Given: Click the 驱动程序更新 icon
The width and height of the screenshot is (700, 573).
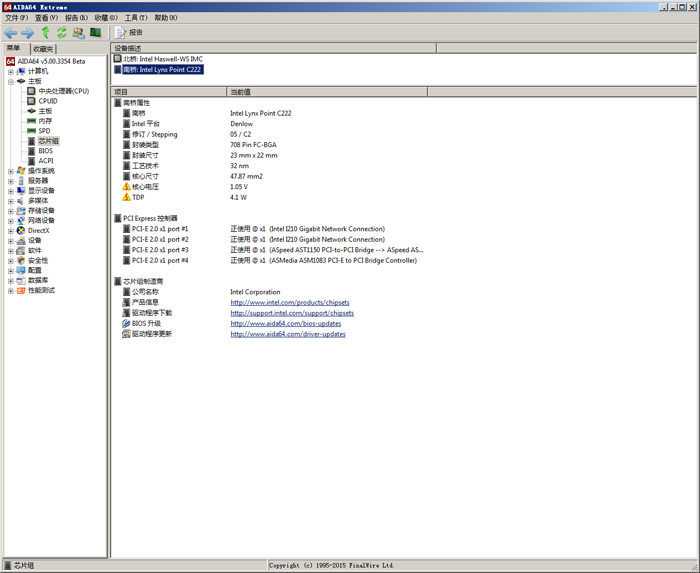Looking at the screenshot, I should 126,334.
